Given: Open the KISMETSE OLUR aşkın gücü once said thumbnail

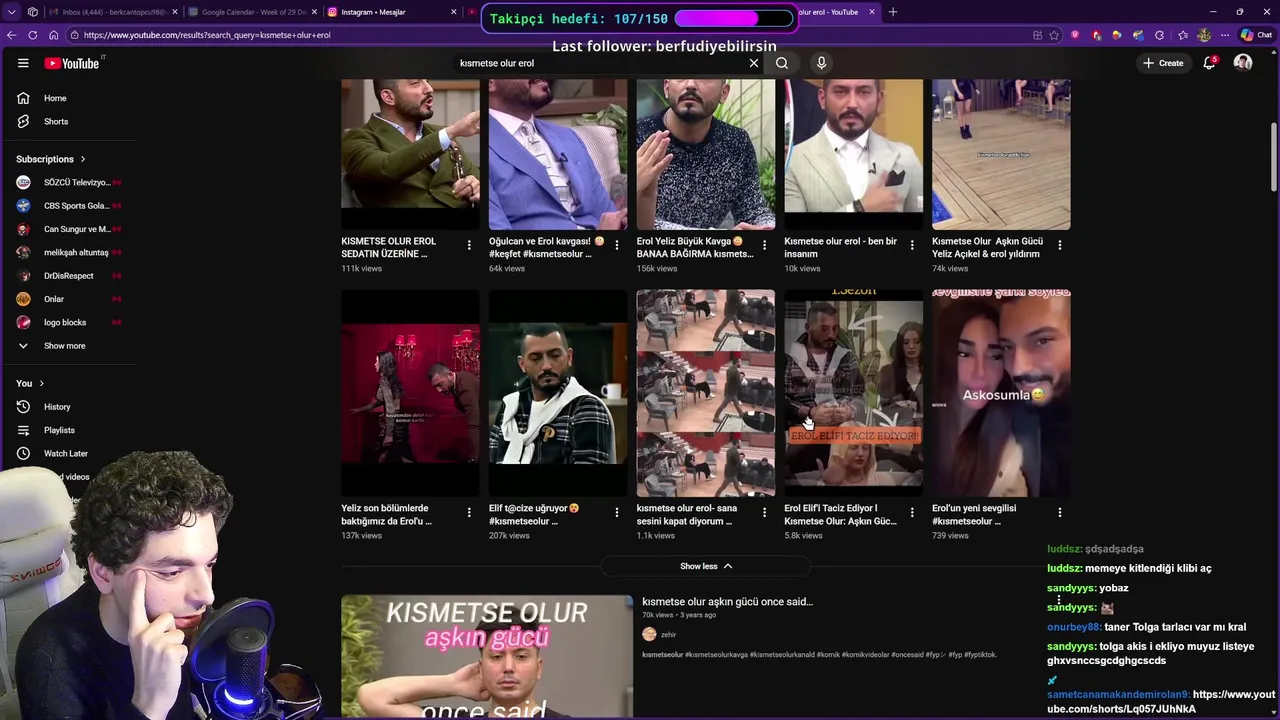Looking at the screenshot, I should [487, 657].
